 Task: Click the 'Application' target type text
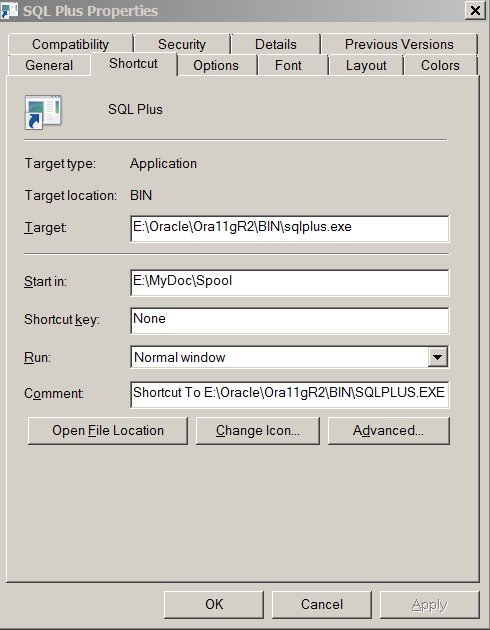[x=163, y=164]
